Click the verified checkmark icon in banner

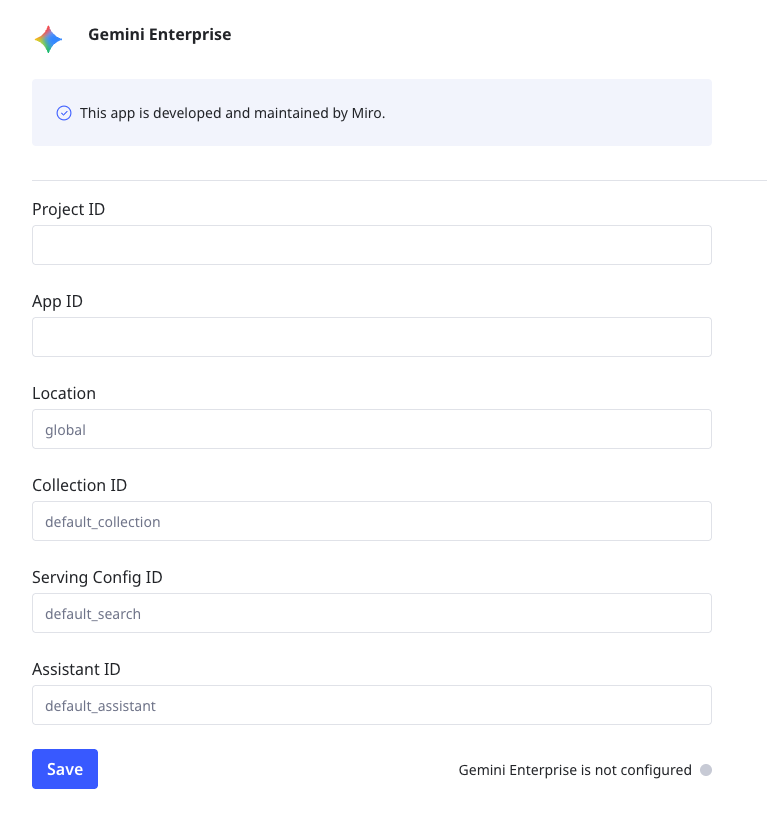point(64,113)
